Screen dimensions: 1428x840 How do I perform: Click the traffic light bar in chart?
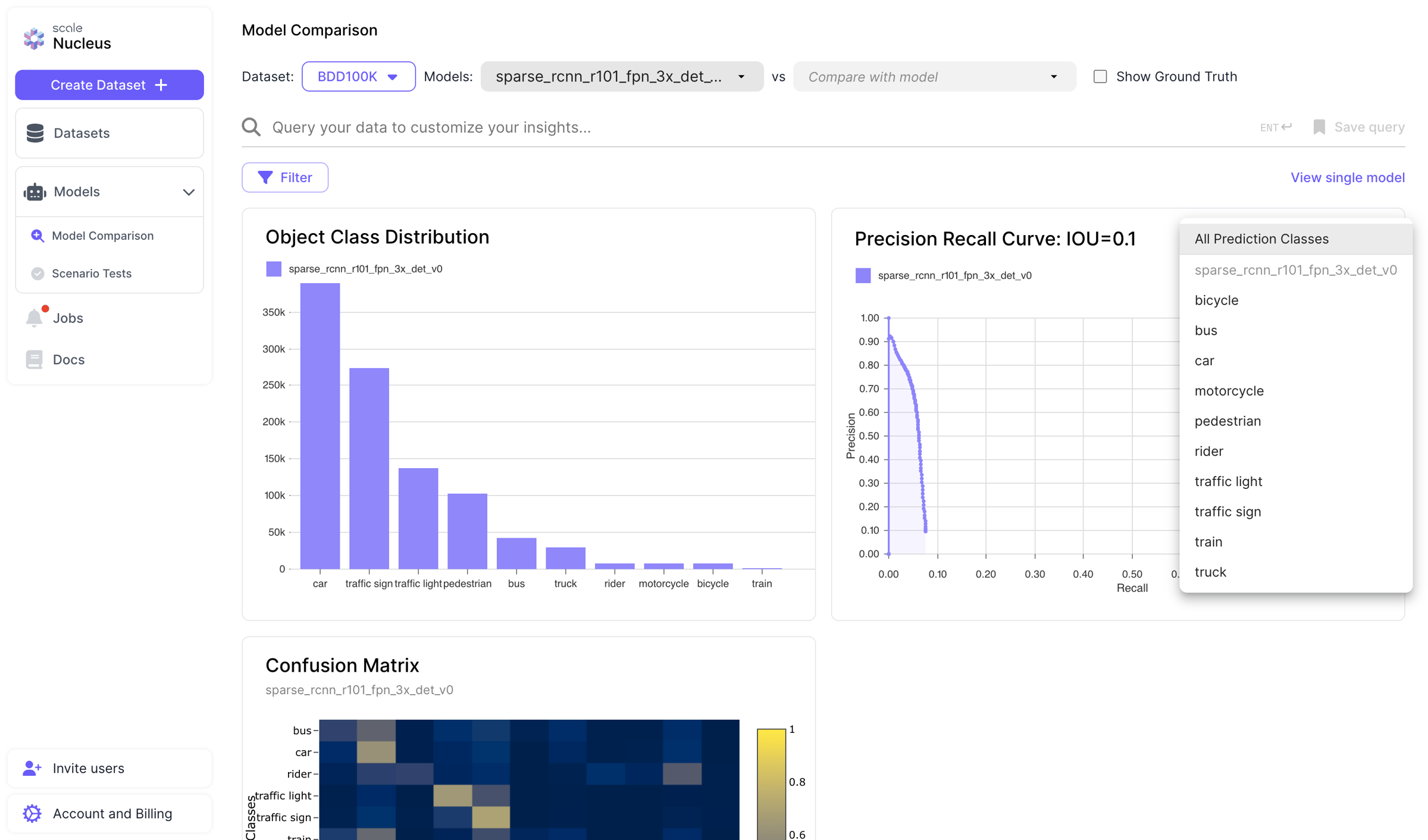[x=418, y=519]
